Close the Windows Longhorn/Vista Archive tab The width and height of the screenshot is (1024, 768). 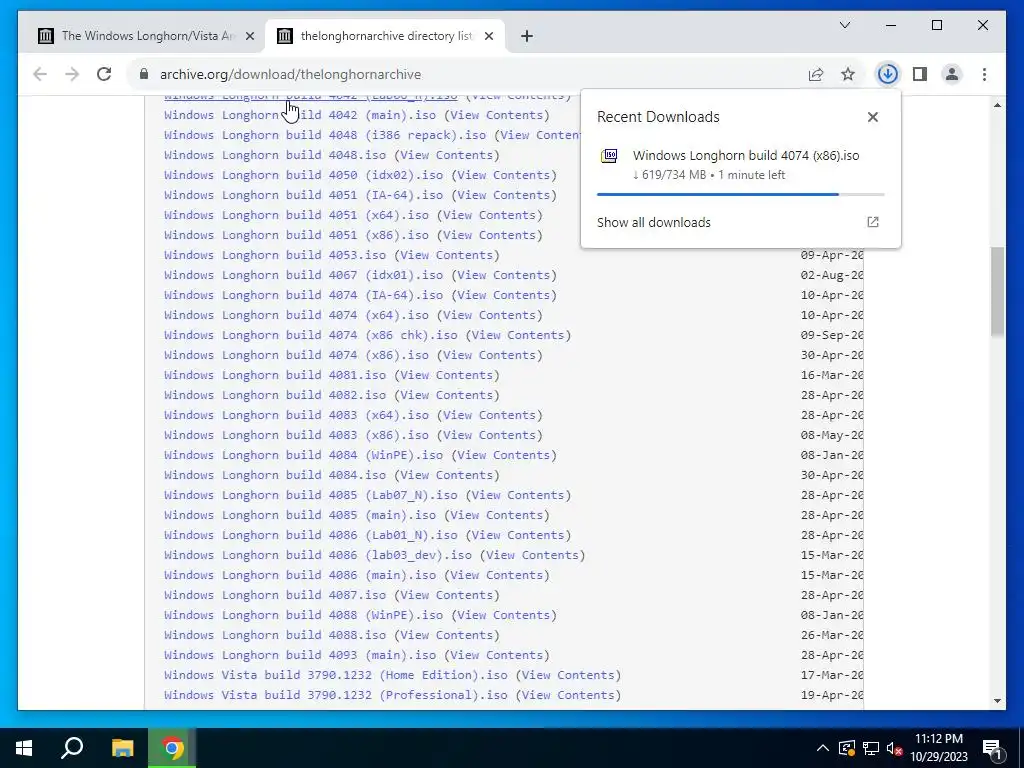click(x=249, y=36)
